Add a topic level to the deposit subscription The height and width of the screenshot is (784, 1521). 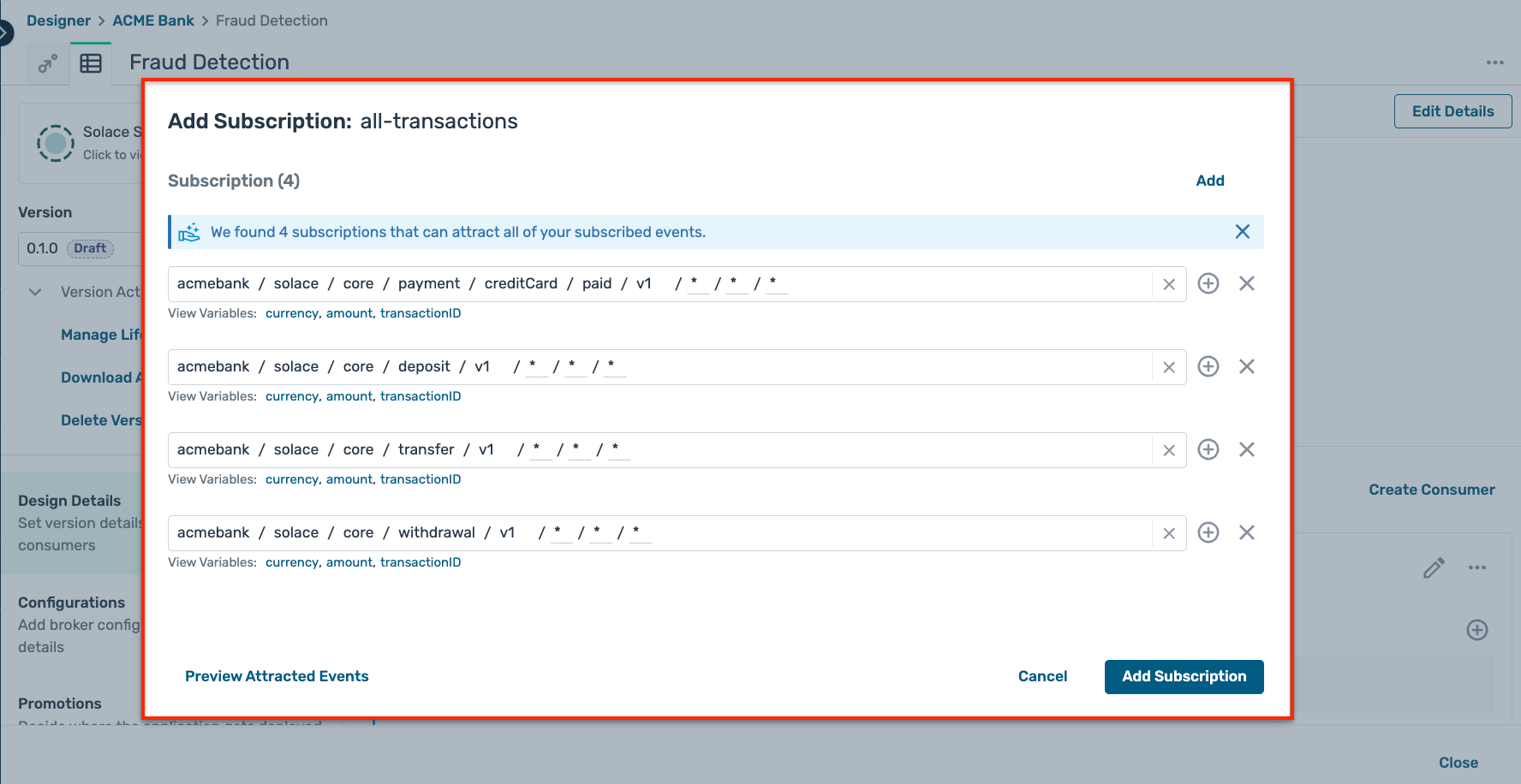coord(1208,366)
